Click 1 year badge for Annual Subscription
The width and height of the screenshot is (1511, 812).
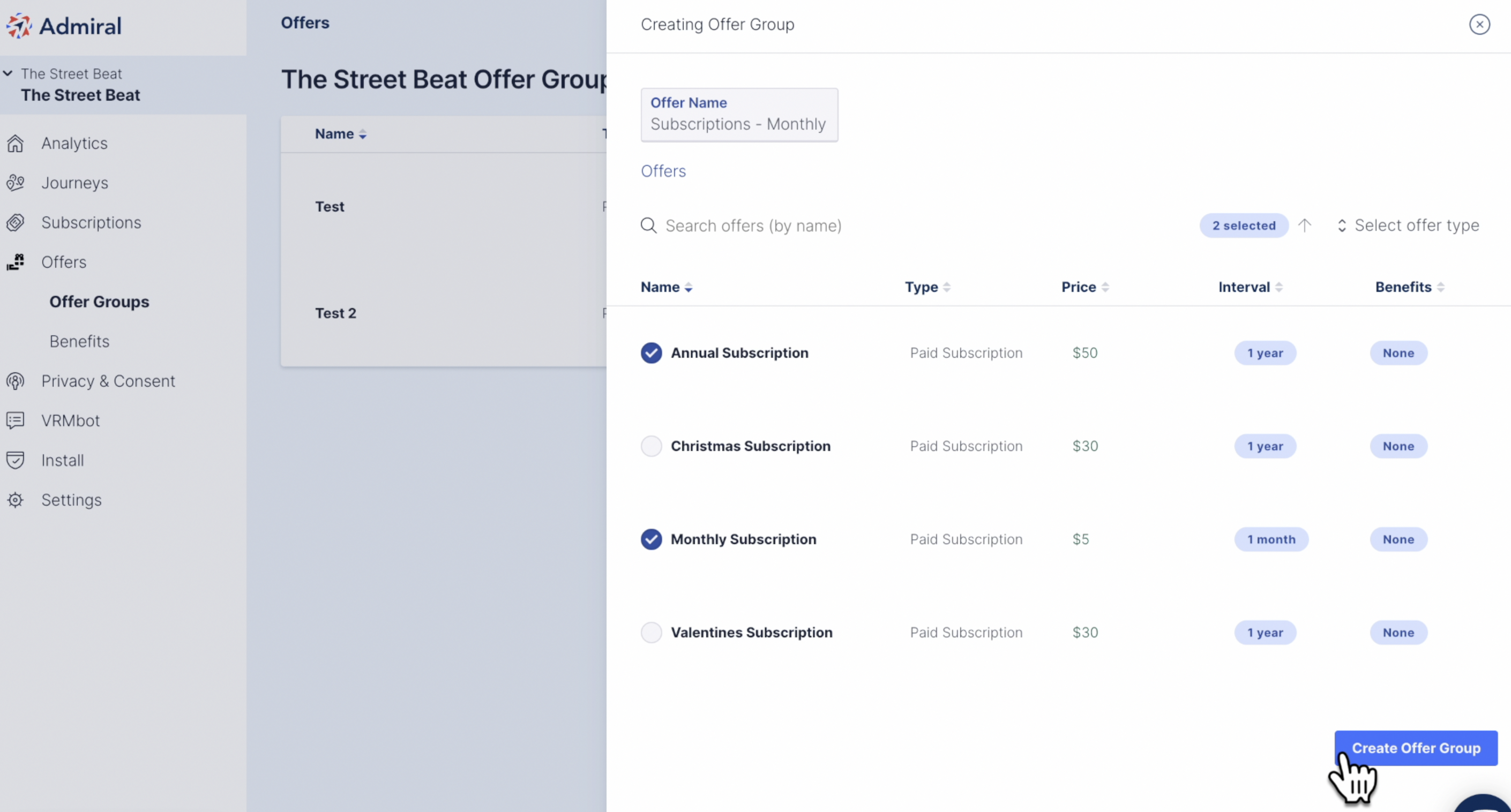click(1265, 353)
